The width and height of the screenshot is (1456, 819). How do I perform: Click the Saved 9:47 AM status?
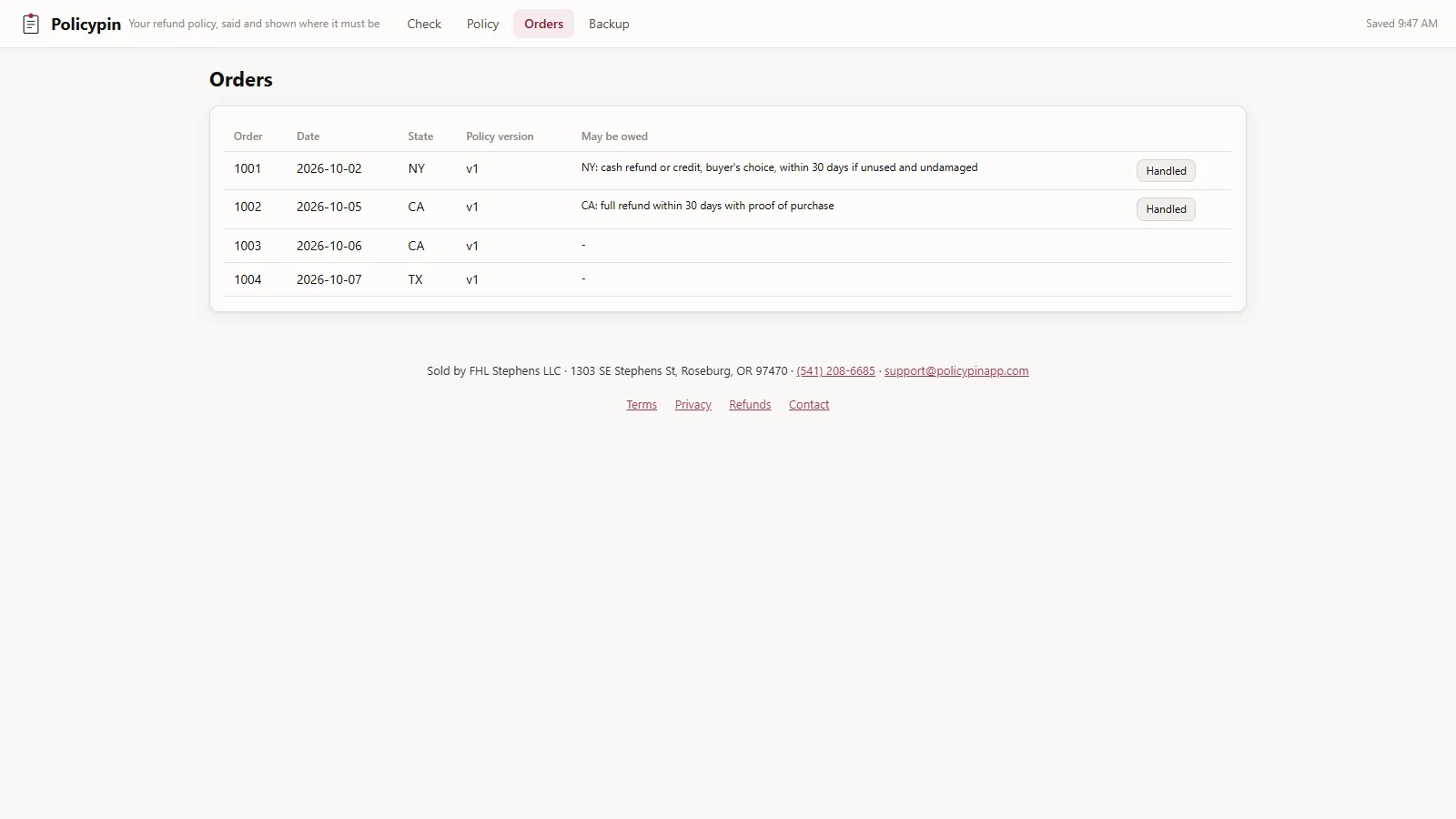coord(1401,24)
